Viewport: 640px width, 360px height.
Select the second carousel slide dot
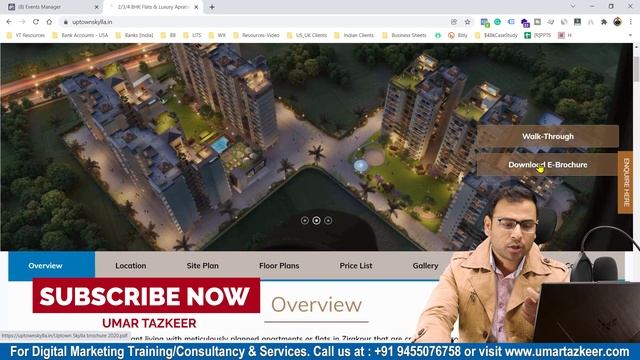coord(316,220)
